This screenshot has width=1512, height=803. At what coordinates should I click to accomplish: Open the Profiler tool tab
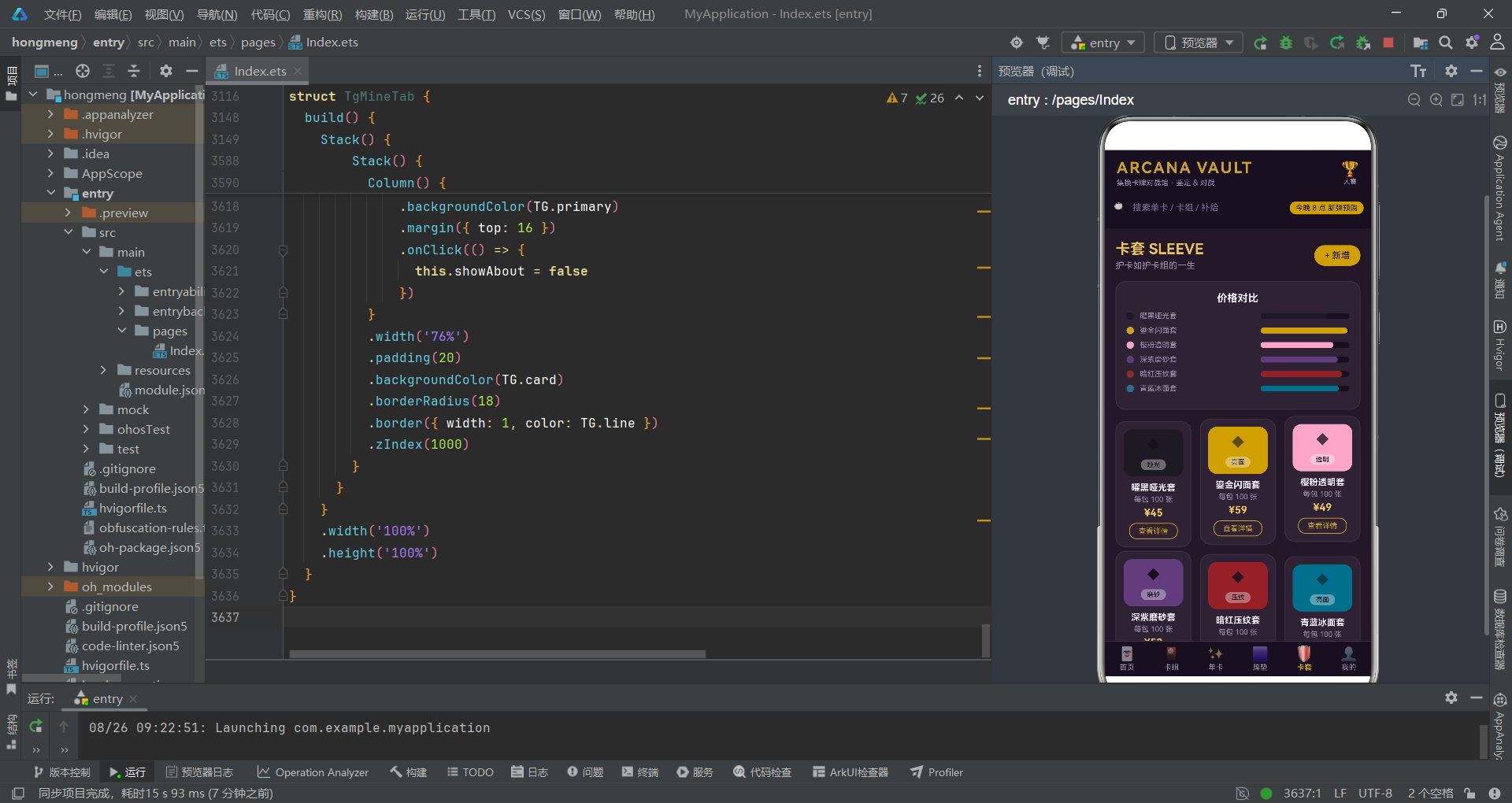point(937,772)
